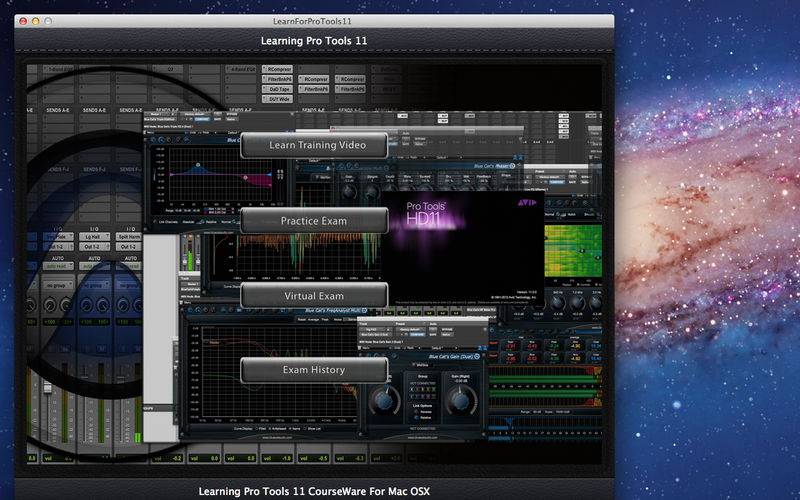The width and height of the screenshot is (800, 500).
Task: Click the zoom window button
Action: coord(48,21)
